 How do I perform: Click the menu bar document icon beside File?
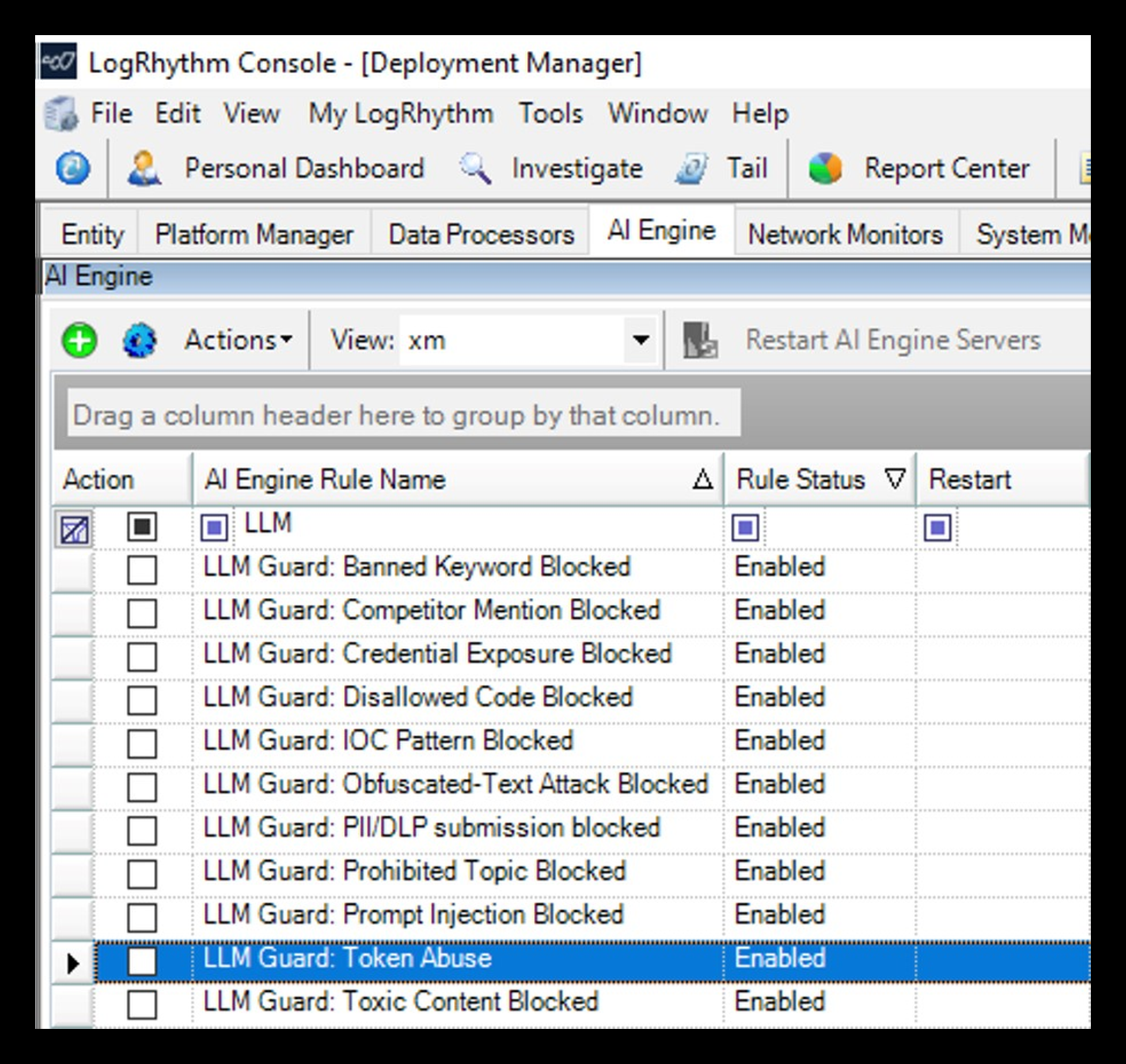61,114
